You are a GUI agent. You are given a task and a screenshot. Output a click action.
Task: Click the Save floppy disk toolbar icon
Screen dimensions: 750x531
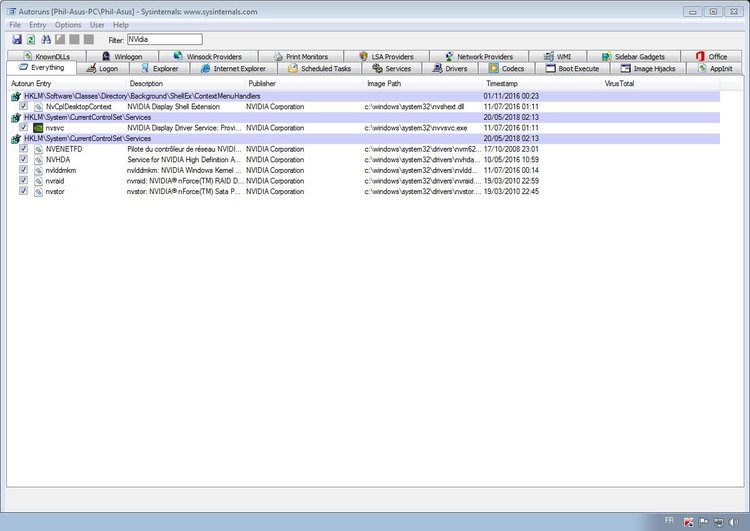17,39
